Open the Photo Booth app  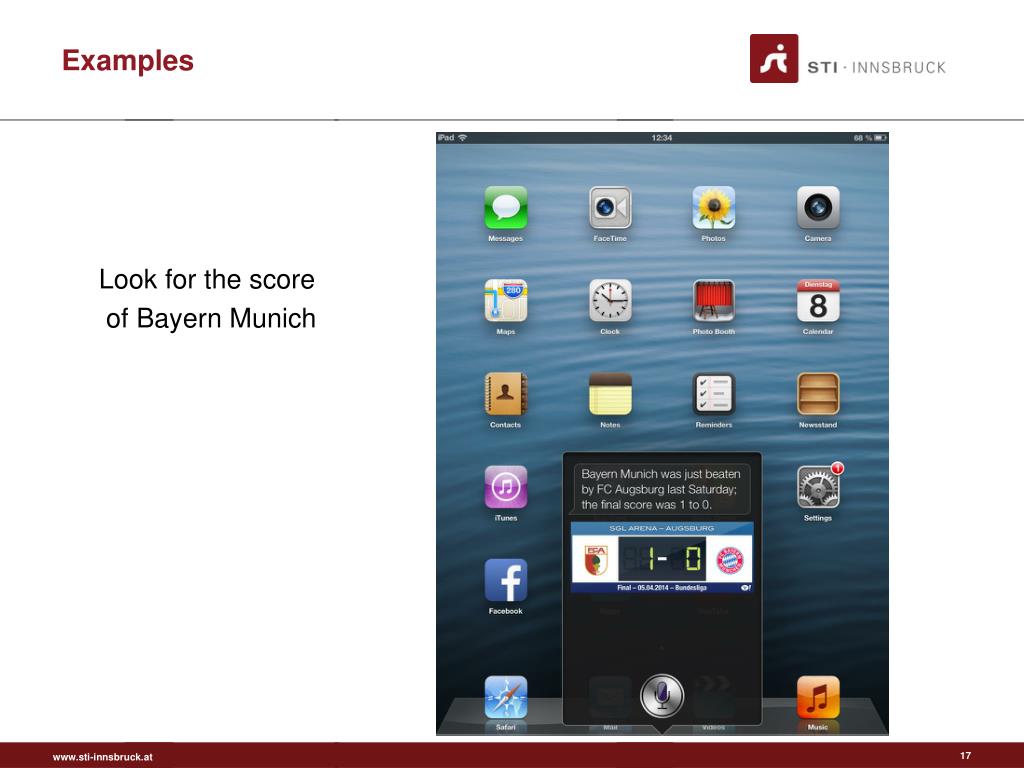(714, 301)
